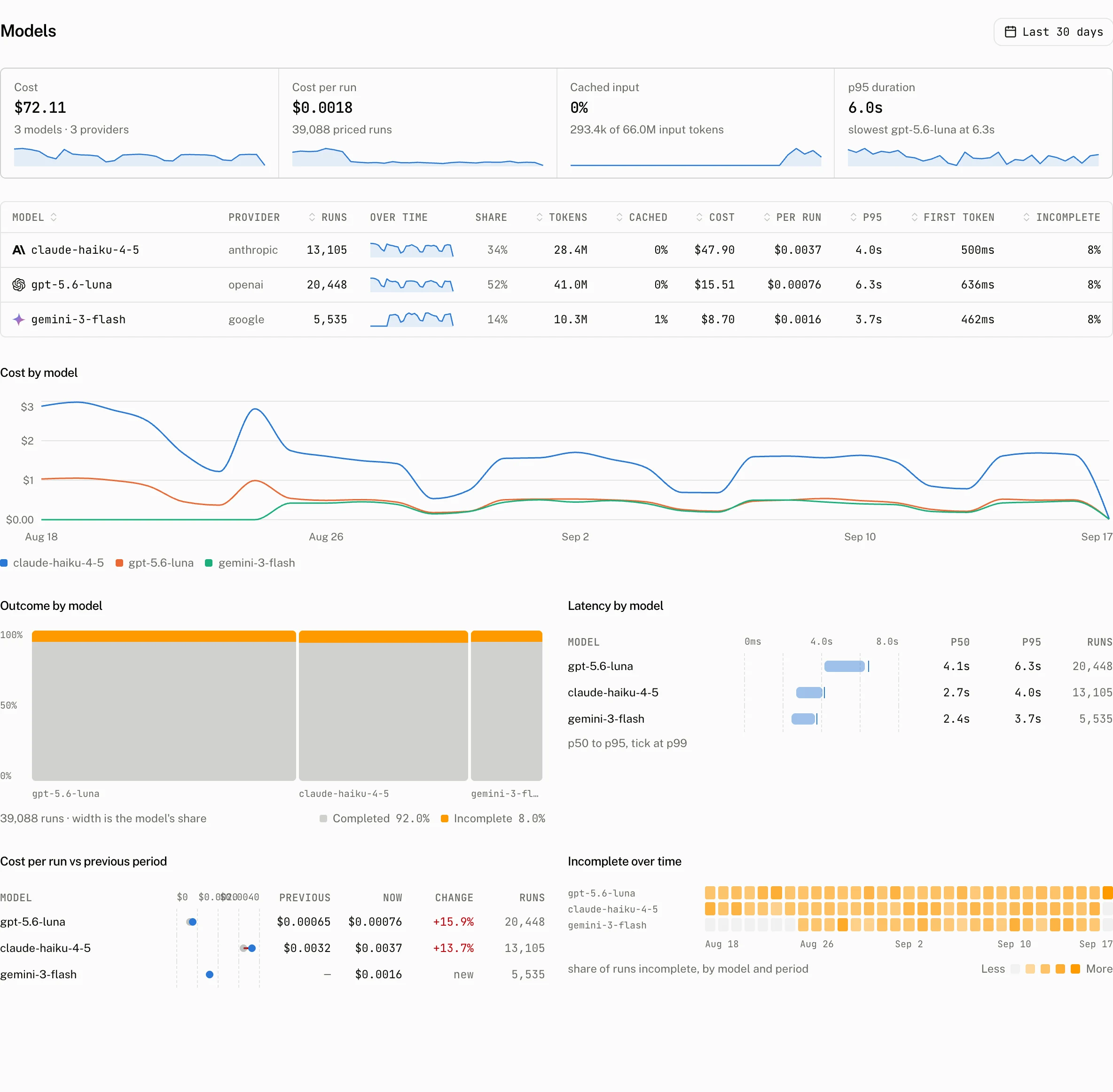Sort by P95 column sort icon
1113x1092 pixels.
[x=854, y=218]
